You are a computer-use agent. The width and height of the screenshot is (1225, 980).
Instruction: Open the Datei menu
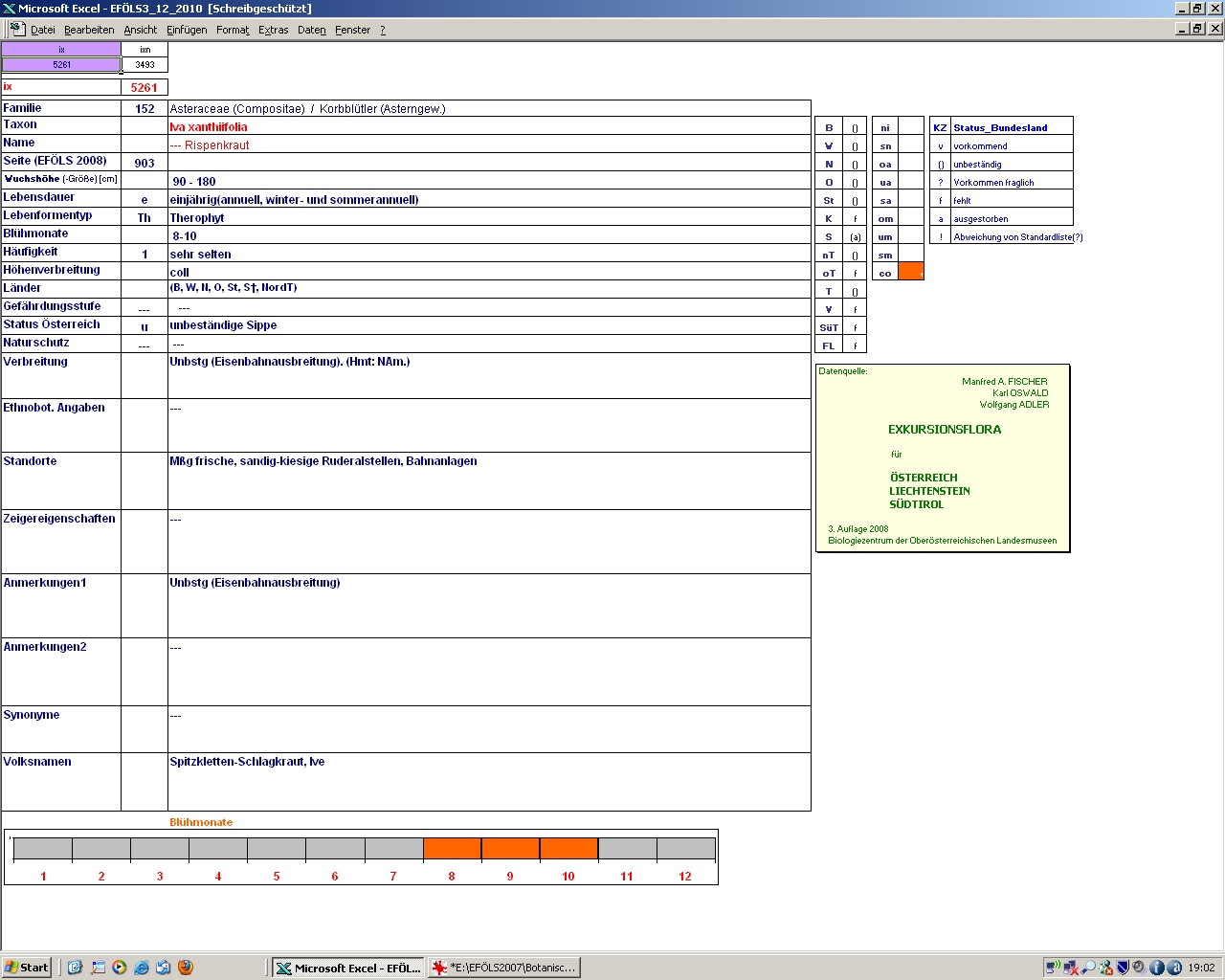[43, 30]
